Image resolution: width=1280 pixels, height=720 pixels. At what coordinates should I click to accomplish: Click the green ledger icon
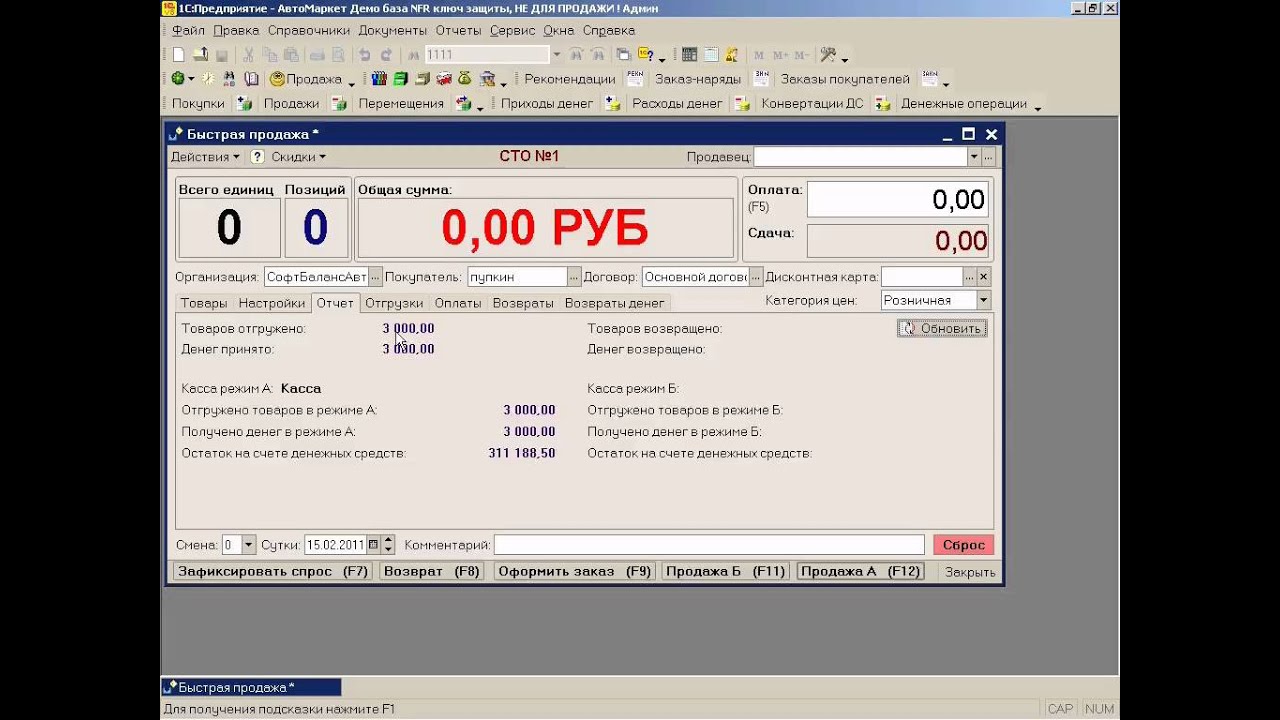click(x=400, y=79)
